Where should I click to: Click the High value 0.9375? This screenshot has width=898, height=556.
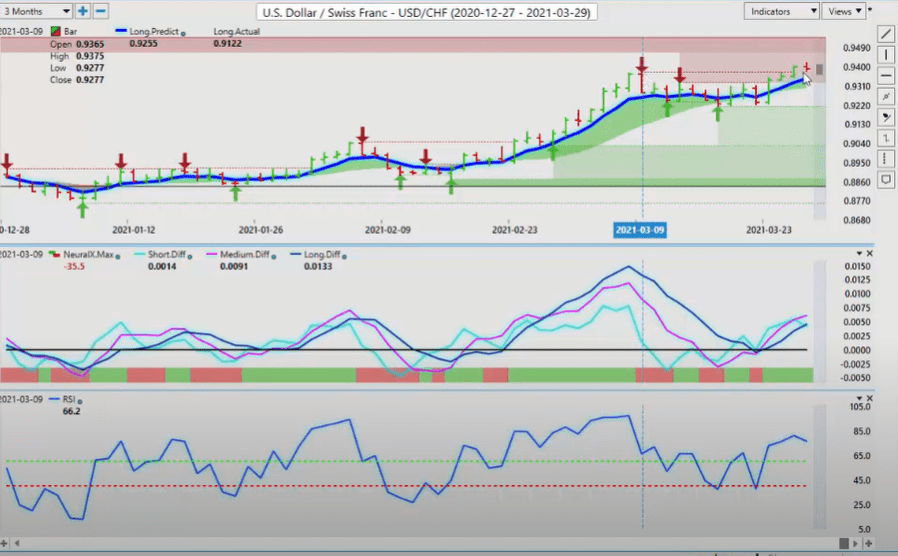pos(90,56)
